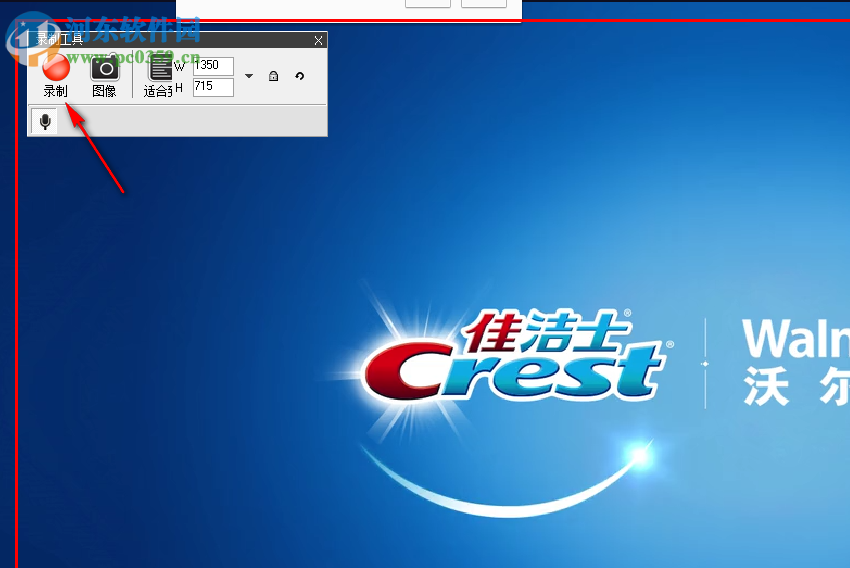Click the reset/undo size arrow icon
850x568 pixels.
(x=300, y=76)
